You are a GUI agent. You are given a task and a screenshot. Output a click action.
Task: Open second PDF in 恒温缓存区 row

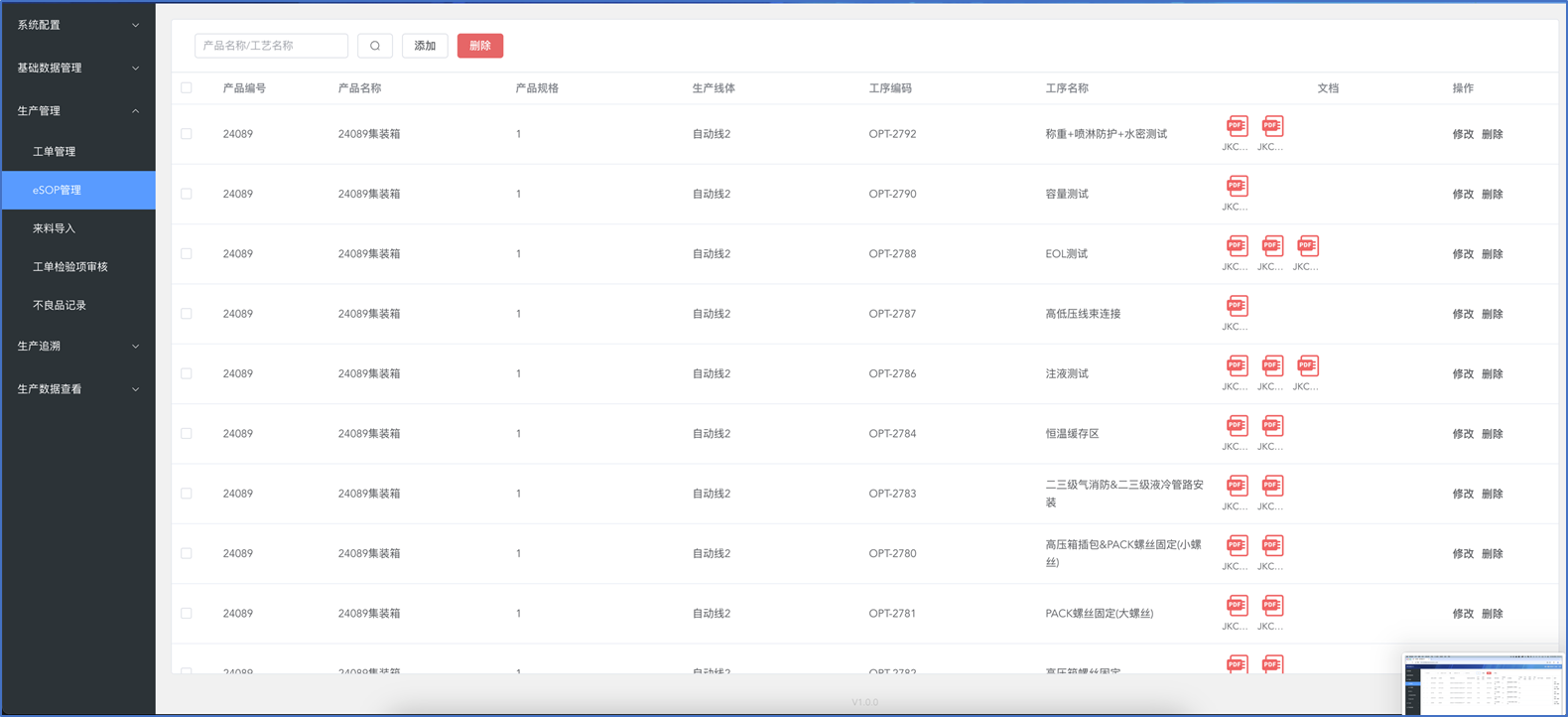click(1272, 426)
